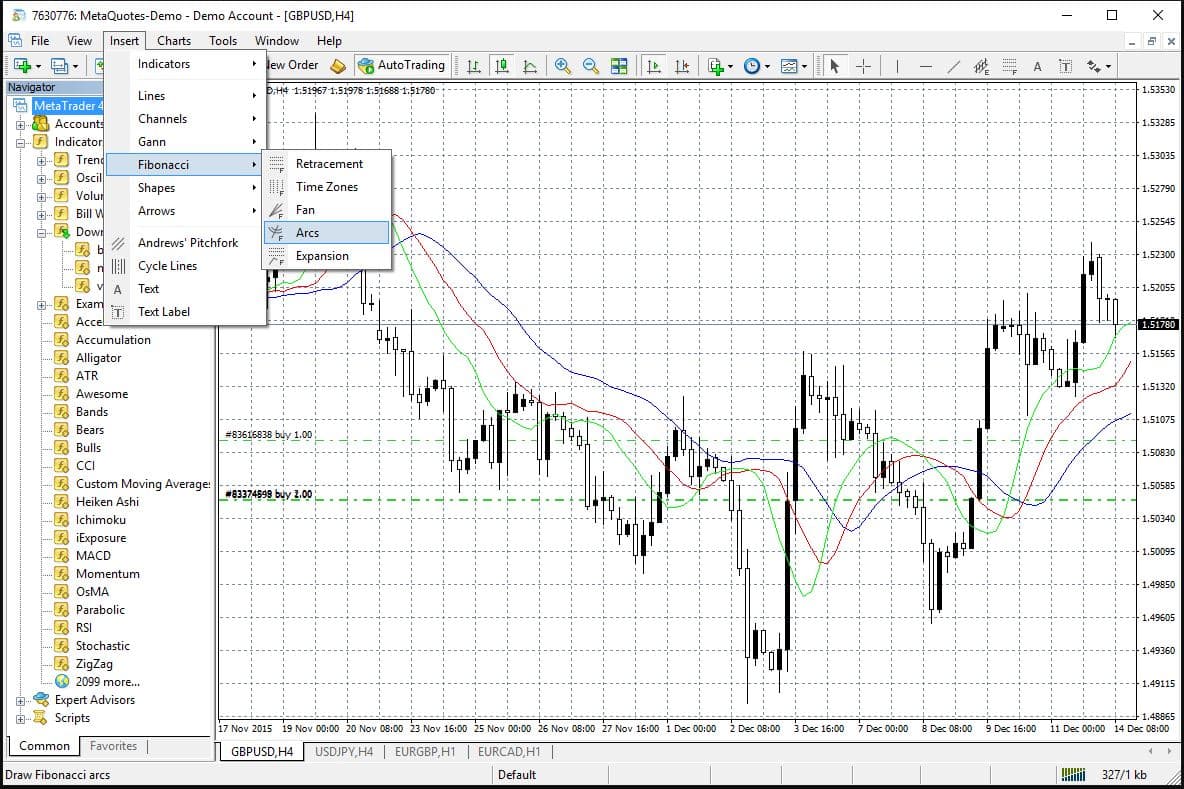The image size is (1184, 789).
Task: Toggle the AutoTrading button
Action: (400, 65)
